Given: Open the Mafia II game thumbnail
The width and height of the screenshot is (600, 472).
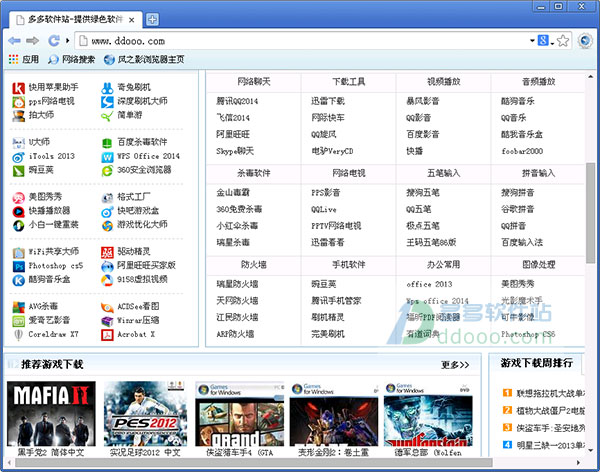Looking at the screenshot, I should click(51, 413).
